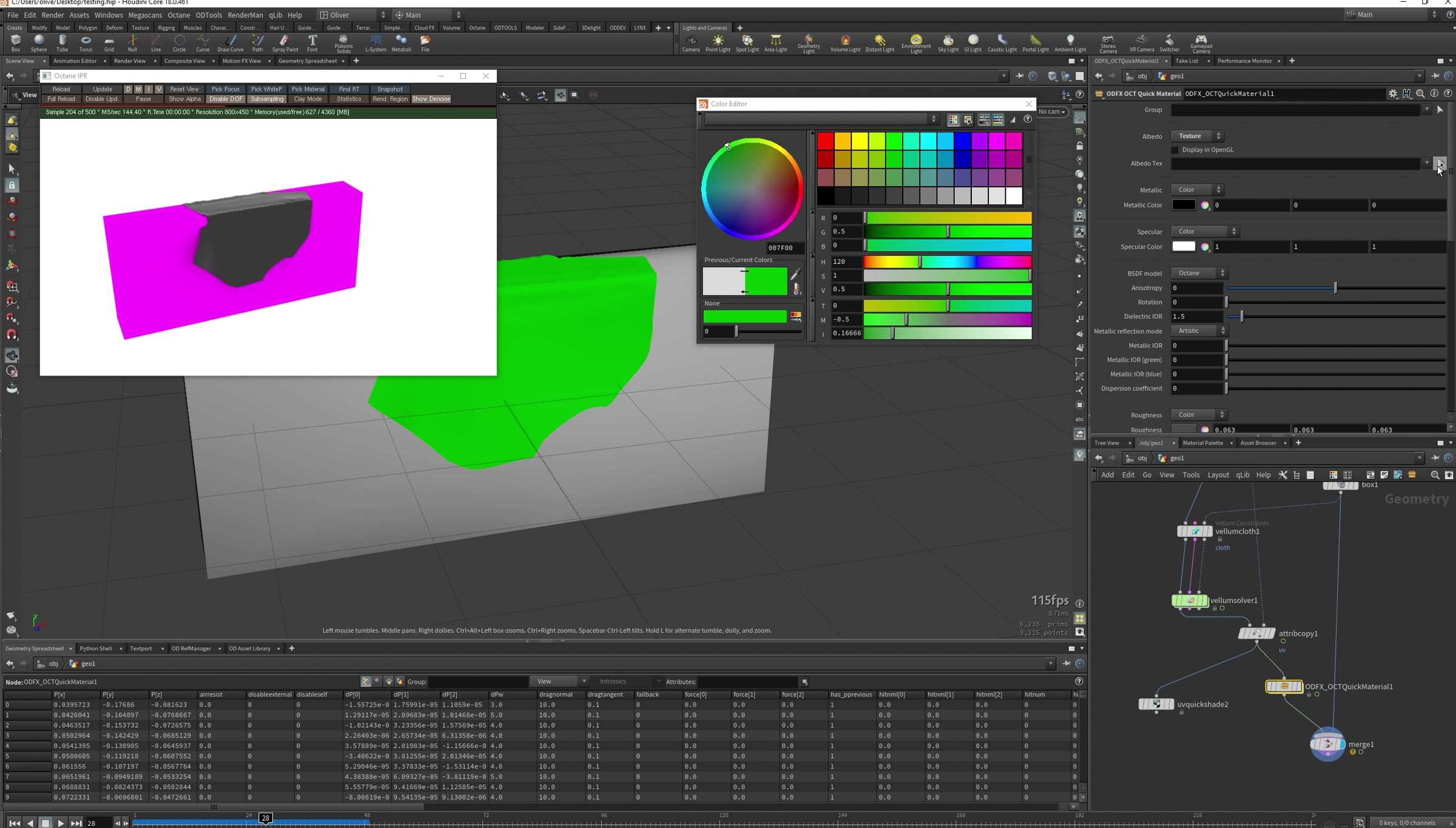Open the Render menu
The image size is (1456, 828).
[52, 15]
